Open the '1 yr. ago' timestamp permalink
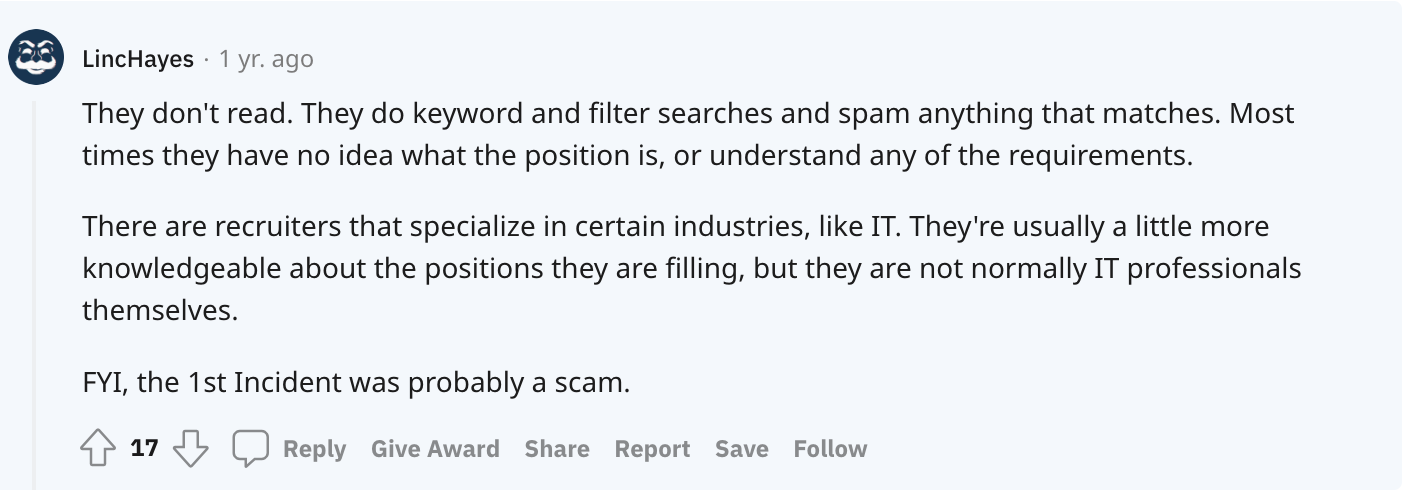The image size is (1420, 504). coord(266,59)
